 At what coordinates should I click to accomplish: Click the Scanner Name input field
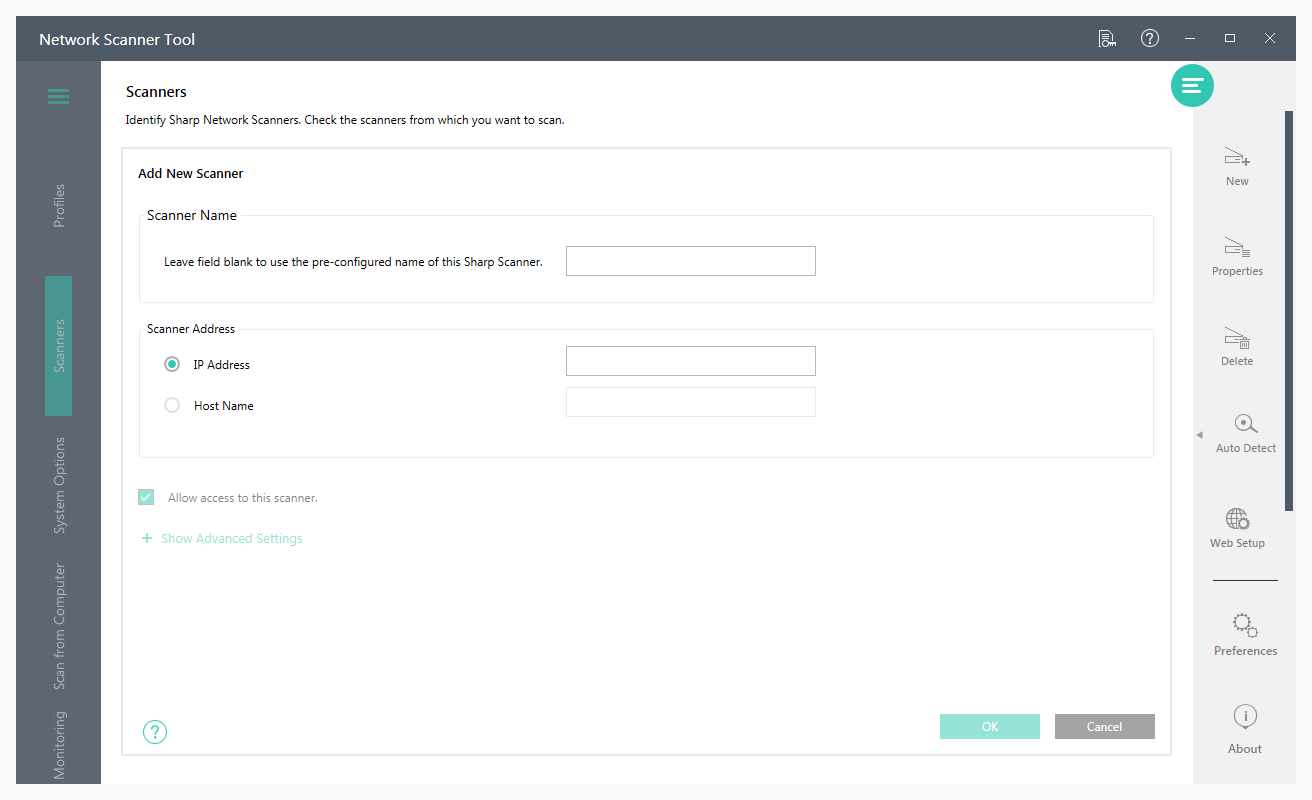(691, 261)
